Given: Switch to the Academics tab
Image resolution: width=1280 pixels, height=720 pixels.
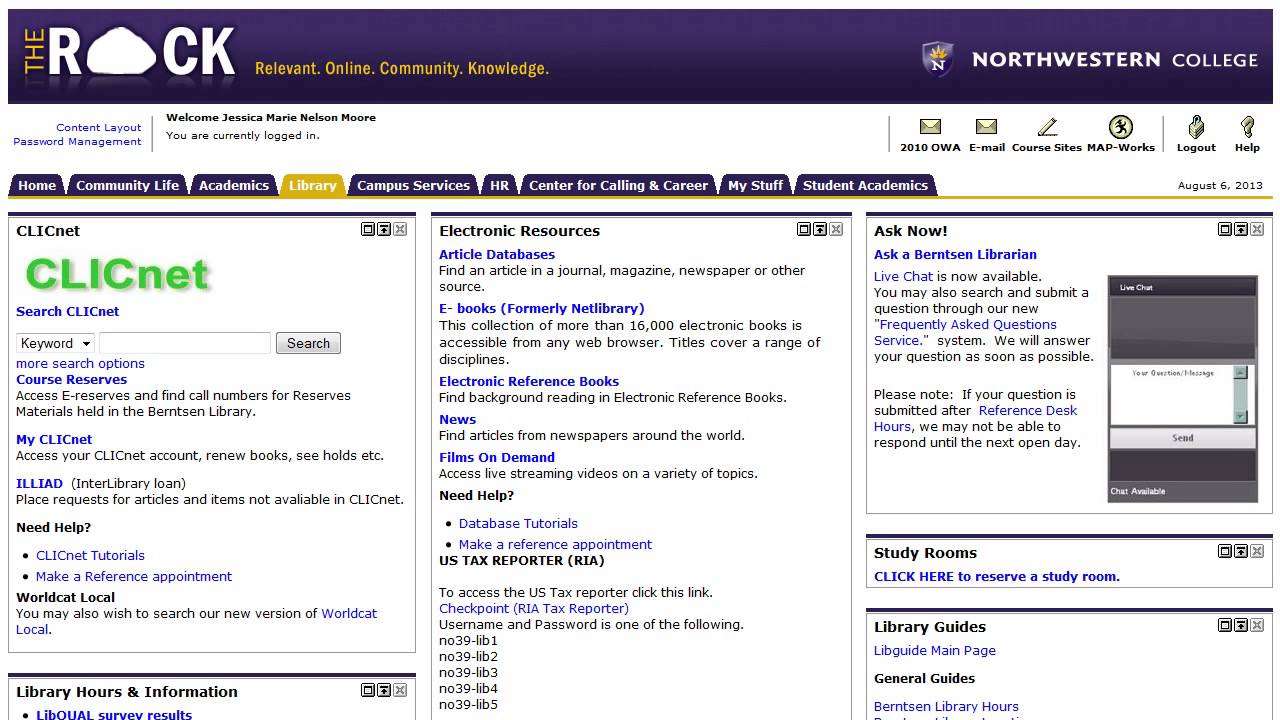Looking at the screenshot, I should point(233,185).
